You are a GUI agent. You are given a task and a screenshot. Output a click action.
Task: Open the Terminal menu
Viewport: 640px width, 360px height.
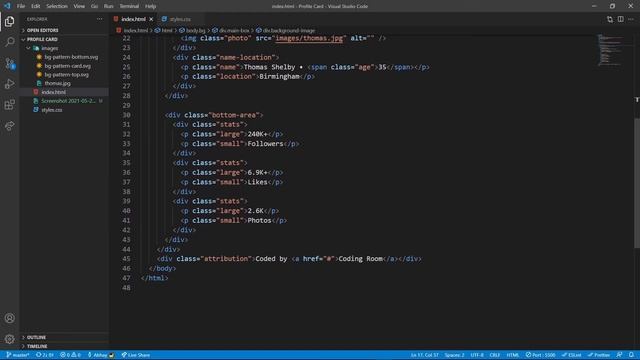(x=129, y=6)
